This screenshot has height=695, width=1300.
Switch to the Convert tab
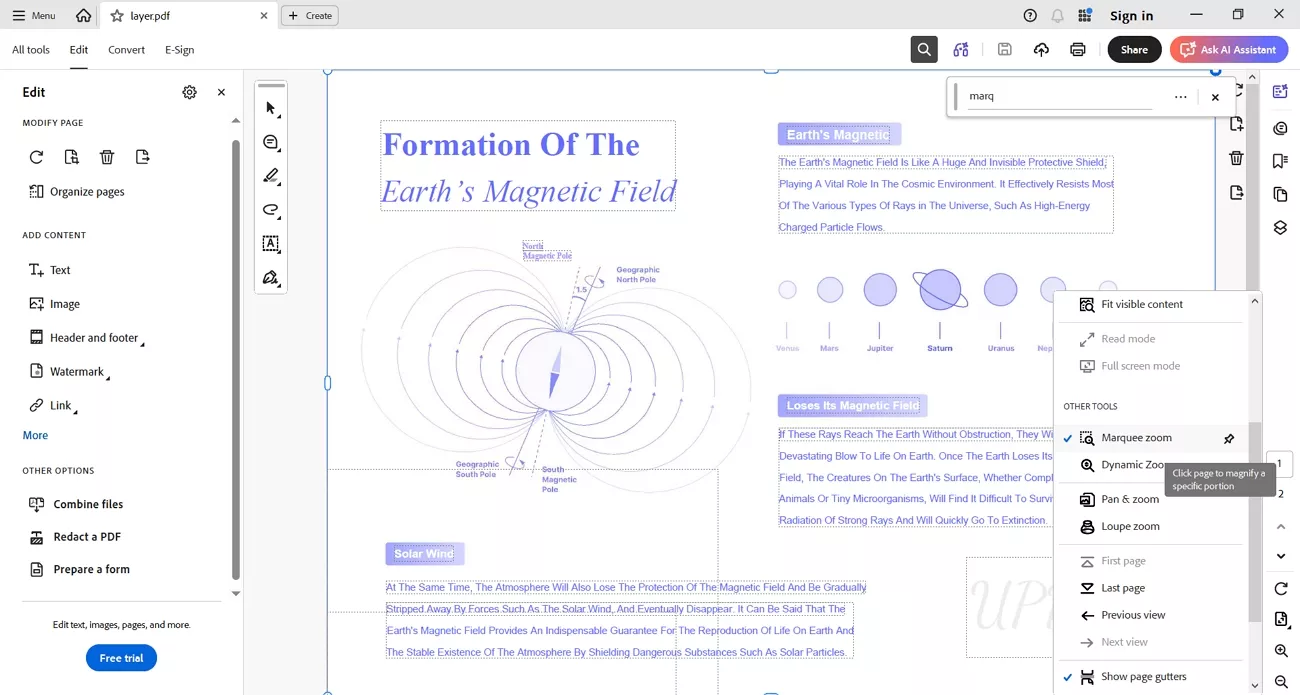126,49
